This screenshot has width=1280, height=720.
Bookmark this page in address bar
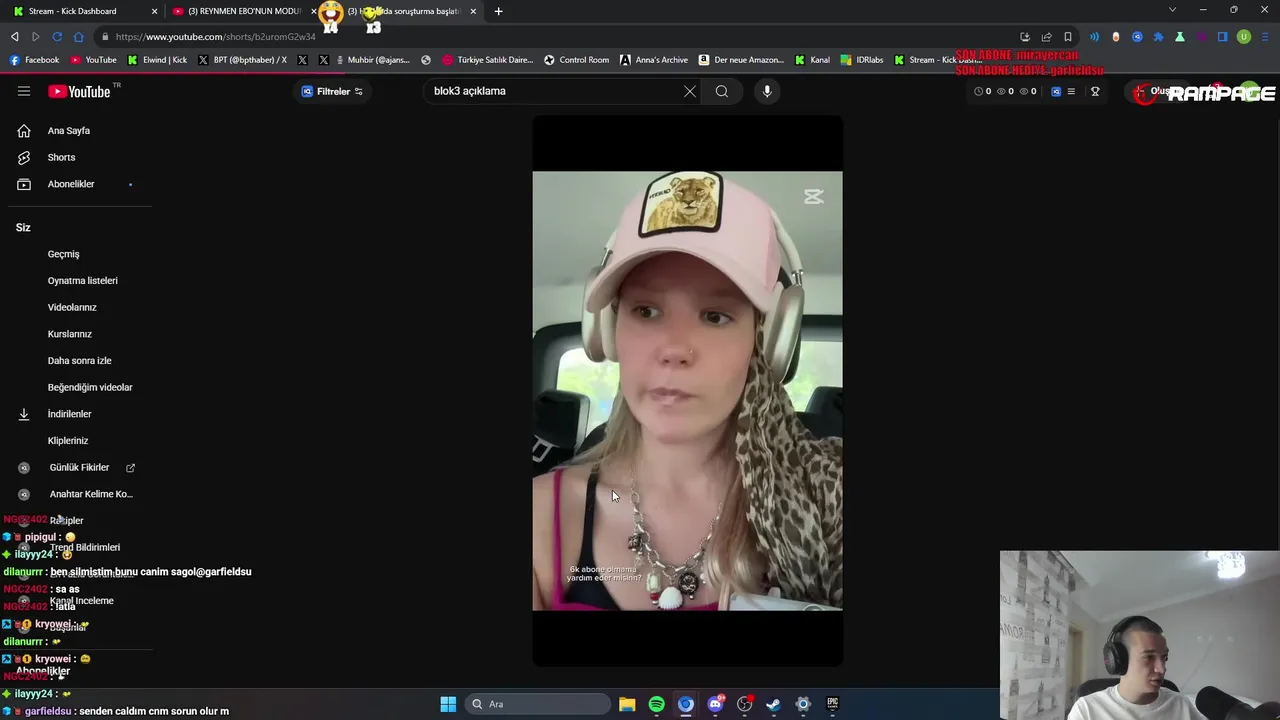click(x=1068, y=37)
